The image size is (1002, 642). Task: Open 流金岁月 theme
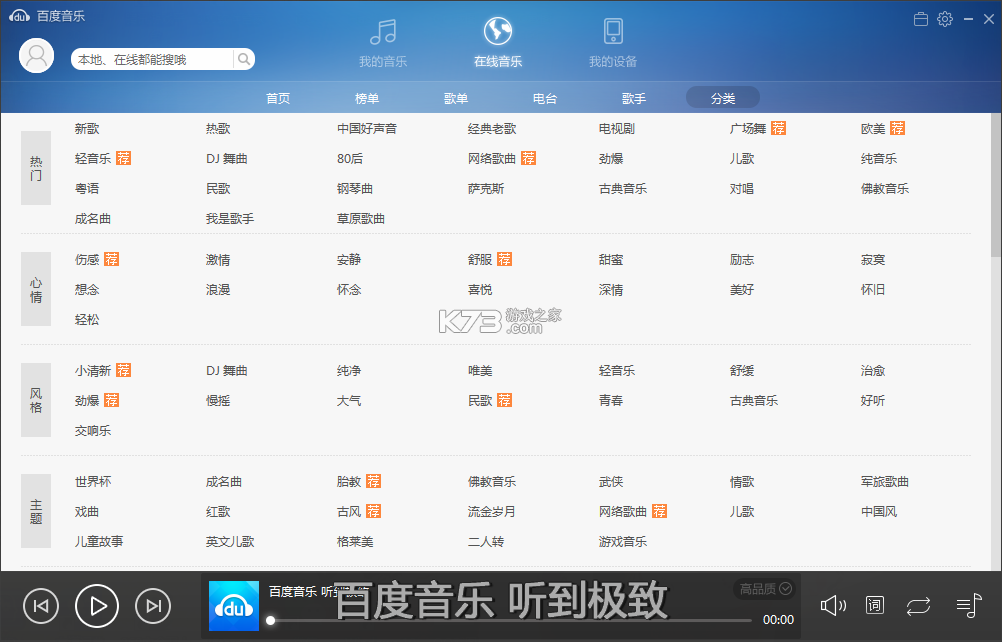point(492,512)
